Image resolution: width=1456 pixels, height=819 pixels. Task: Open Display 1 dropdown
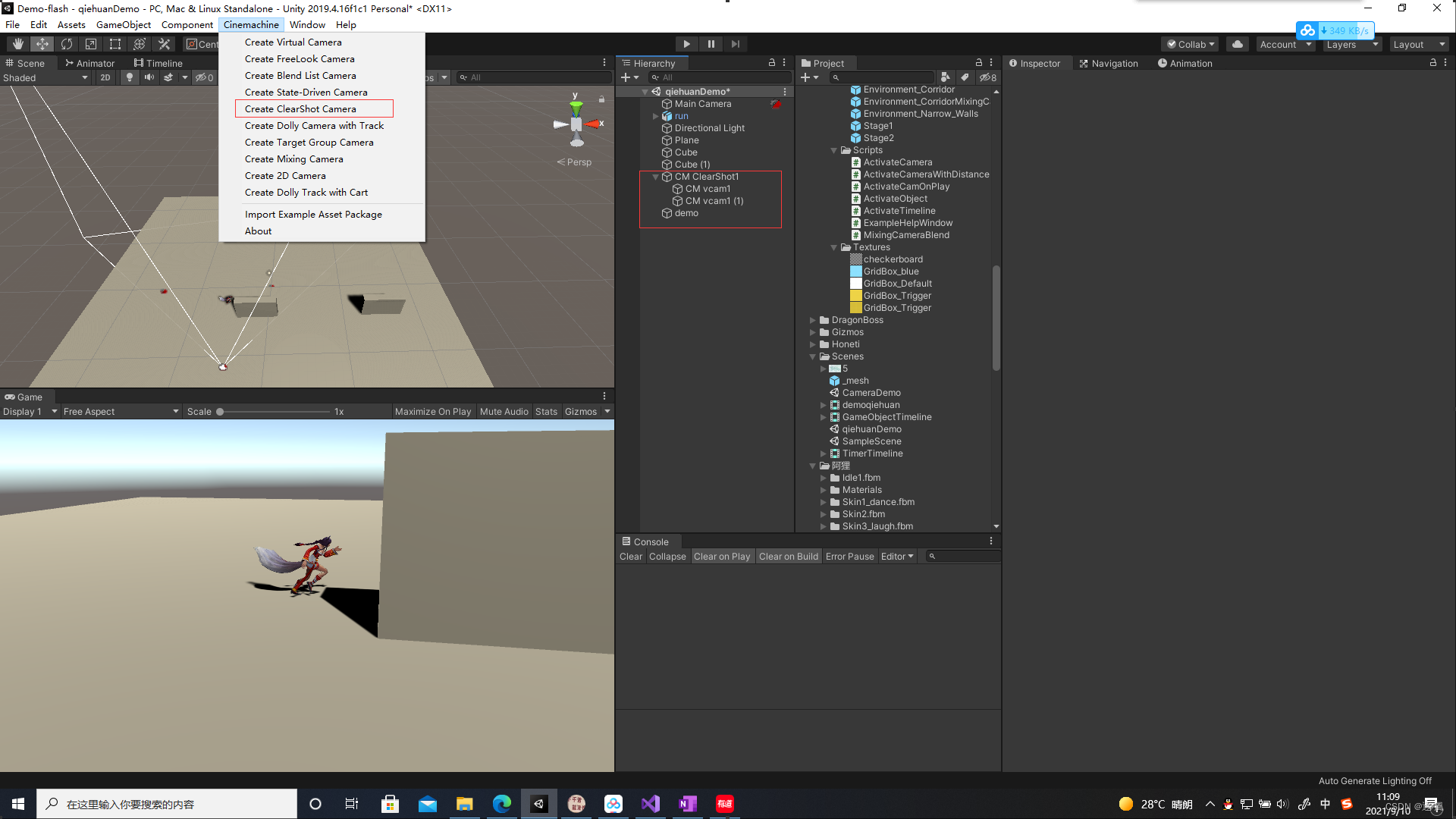pyautogui.click(x=30, y=411)
